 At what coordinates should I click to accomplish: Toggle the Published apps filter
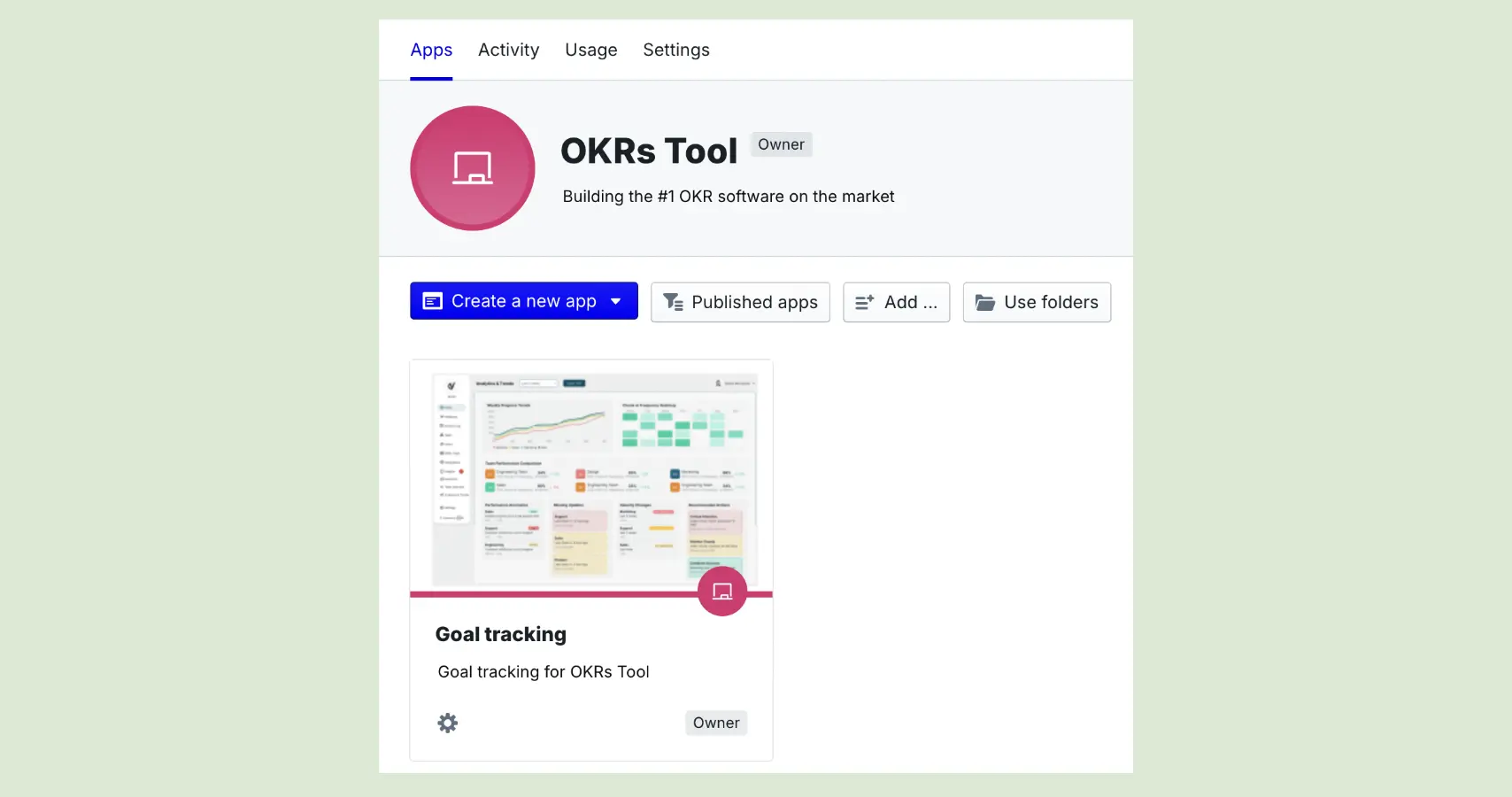pos(740,302)
